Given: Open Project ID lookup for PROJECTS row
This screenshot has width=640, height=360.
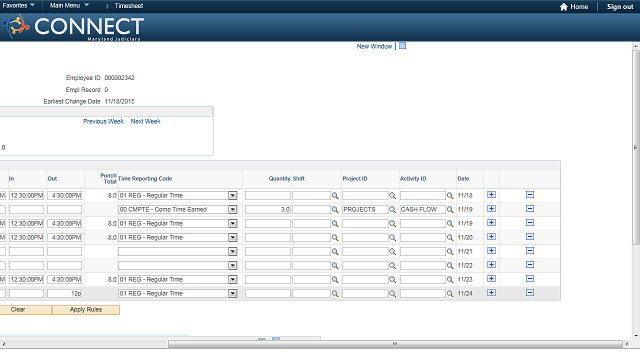Looking at the screenshot, I should point(392,209).
